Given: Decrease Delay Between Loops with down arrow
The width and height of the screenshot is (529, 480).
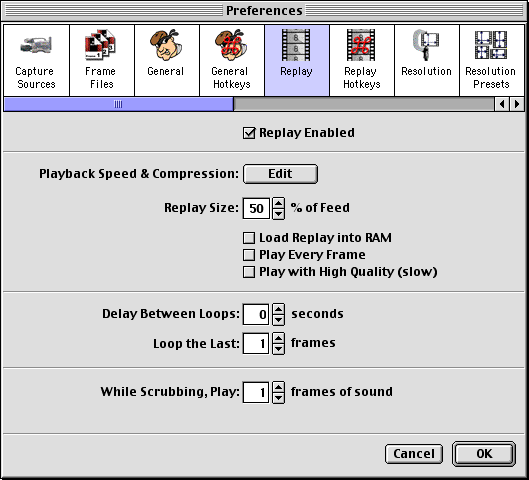Looking at the screenshot, I should [278, 320].
